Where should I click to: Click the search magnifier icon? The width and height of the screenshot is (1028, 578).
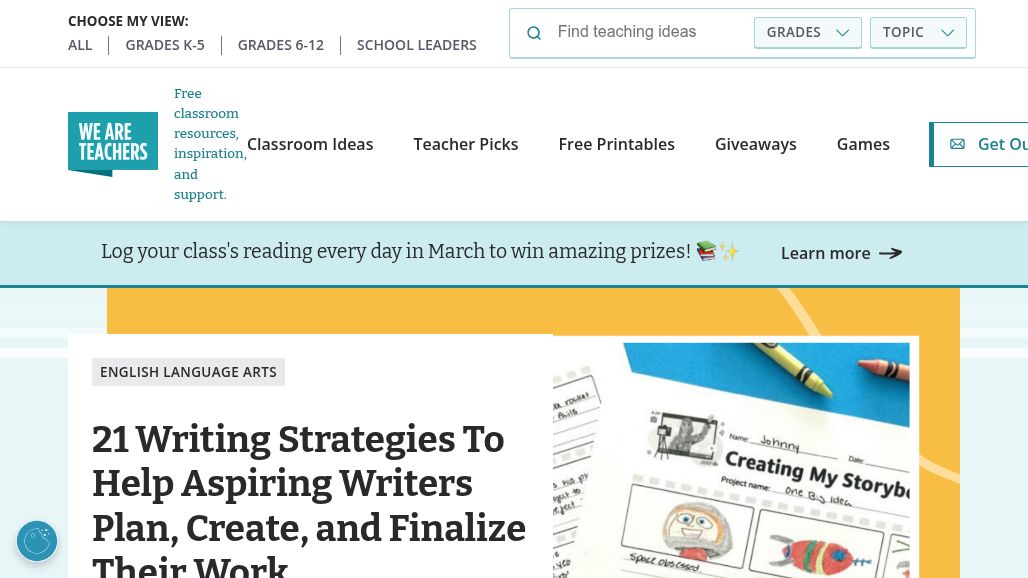tap(534, 33)
